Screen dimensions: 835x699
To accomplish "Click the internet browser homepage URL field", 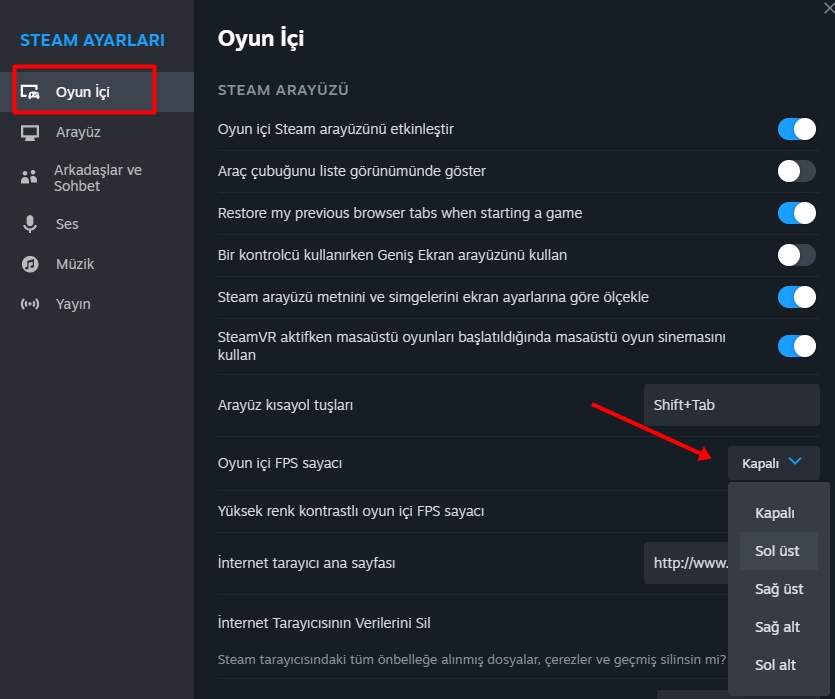I will 686,563.
